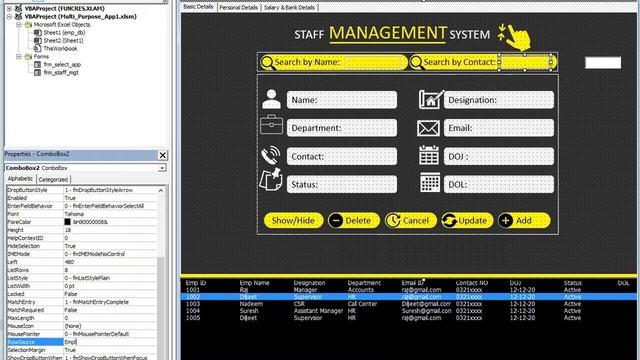The width and height of the screenshot is (640, 360).
Task: Click the Status input field
Action: (342, 184)
